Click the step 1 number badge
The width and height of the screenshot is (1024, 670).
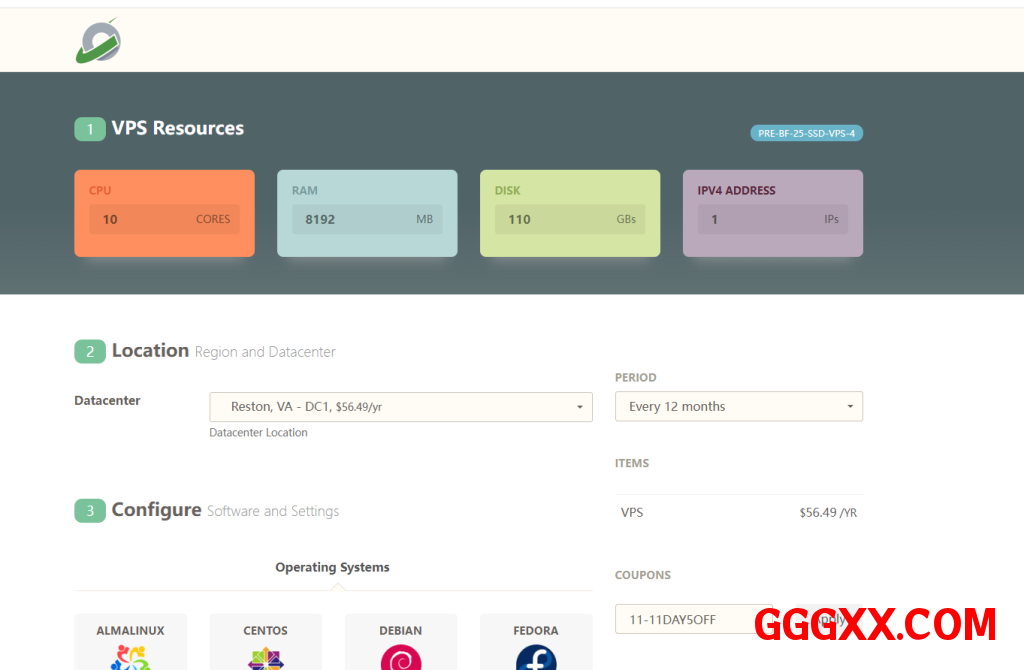tap(90, 129)
